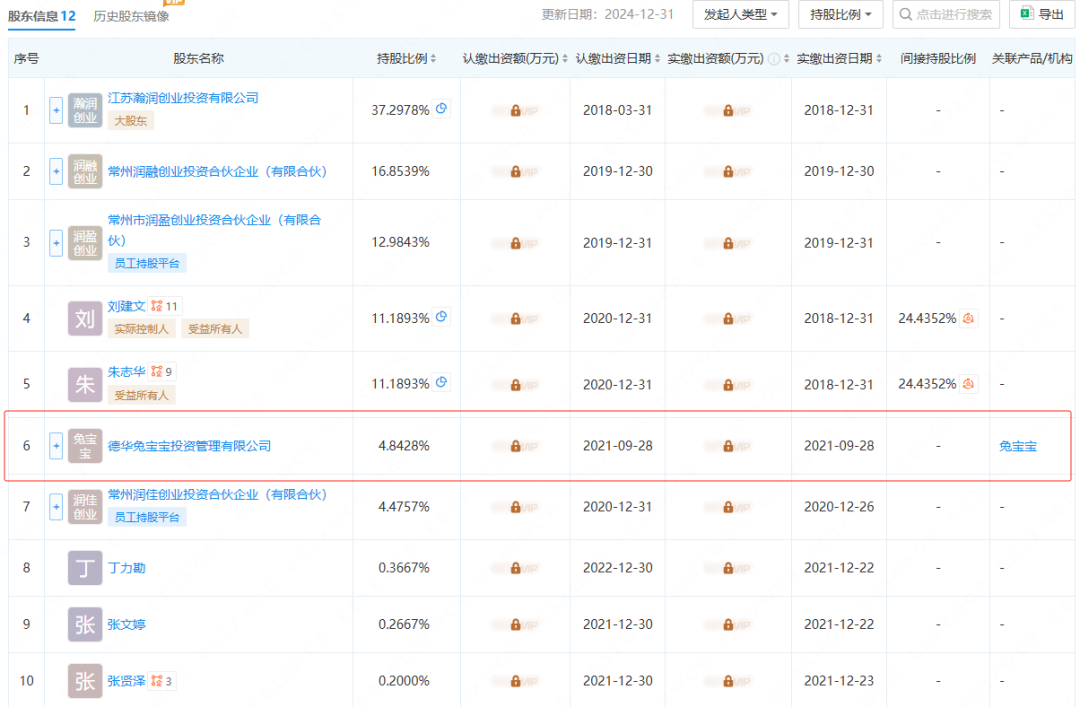Click VIP lock on 刘建文 认缴出资额

[515, 318]
